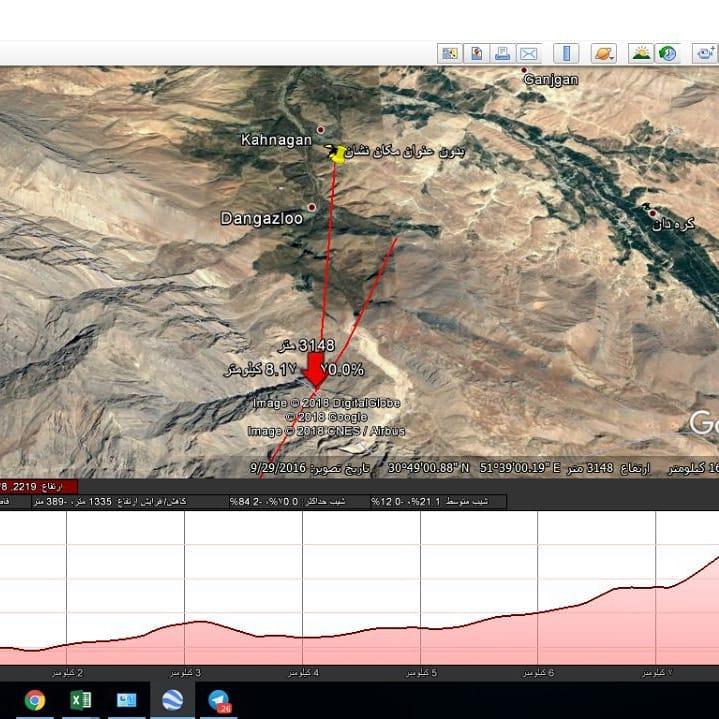719x719 pixels.
Task: Select the Ruler measuring tool
Action: coord(566,53)
